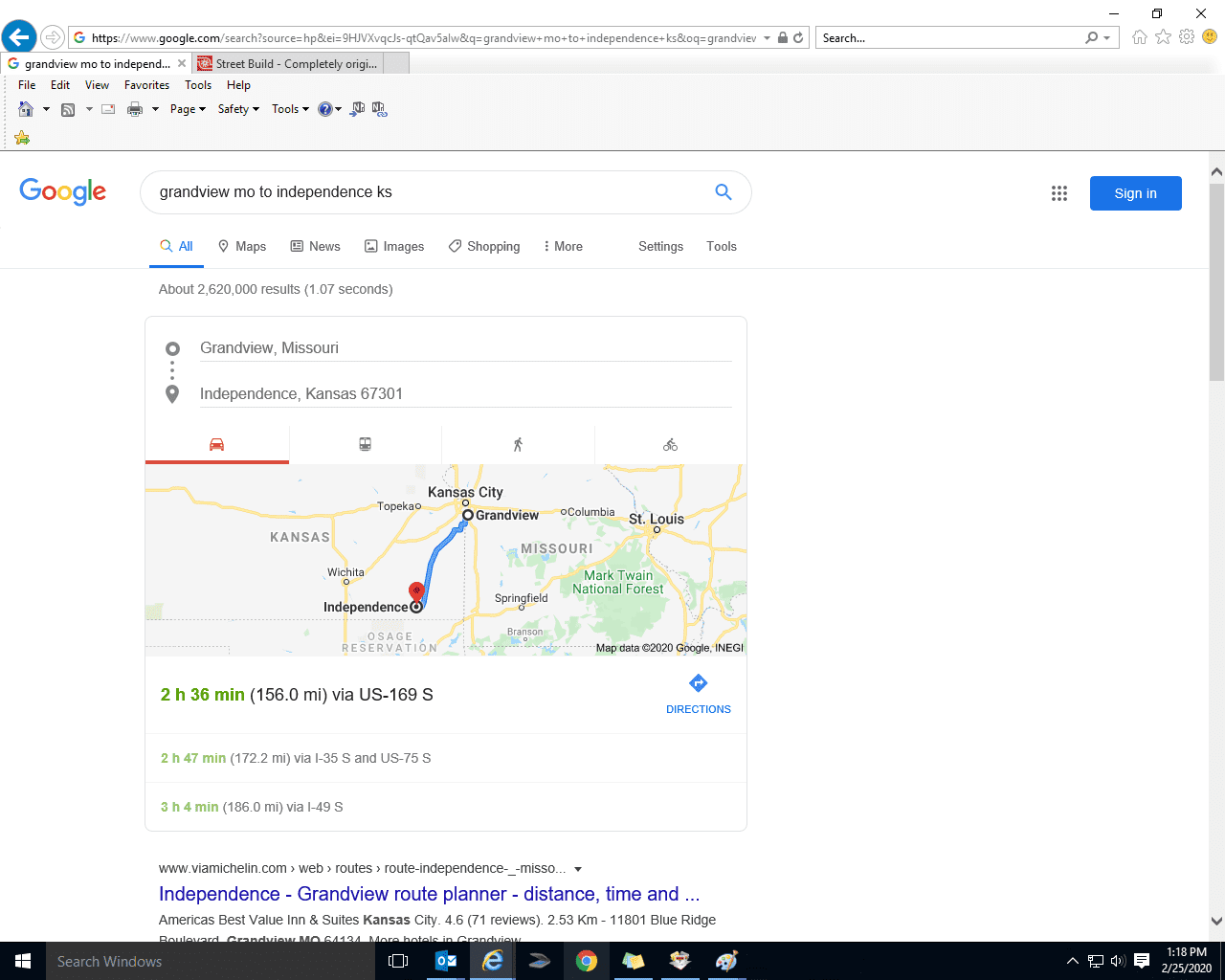The width and height of the screenshot is (1225, 980).
Task: Refresh the page with the reload icon
Action: (x=798, y=38)
